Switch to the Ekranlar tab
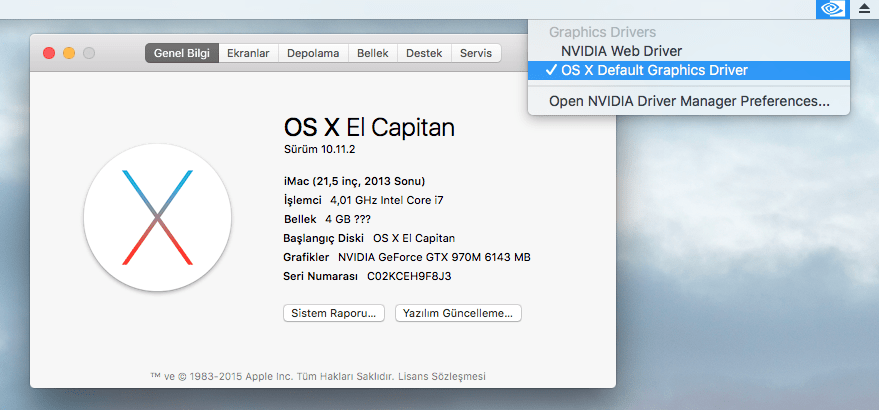This screenshot has width=879, height=410. point(248,53)
